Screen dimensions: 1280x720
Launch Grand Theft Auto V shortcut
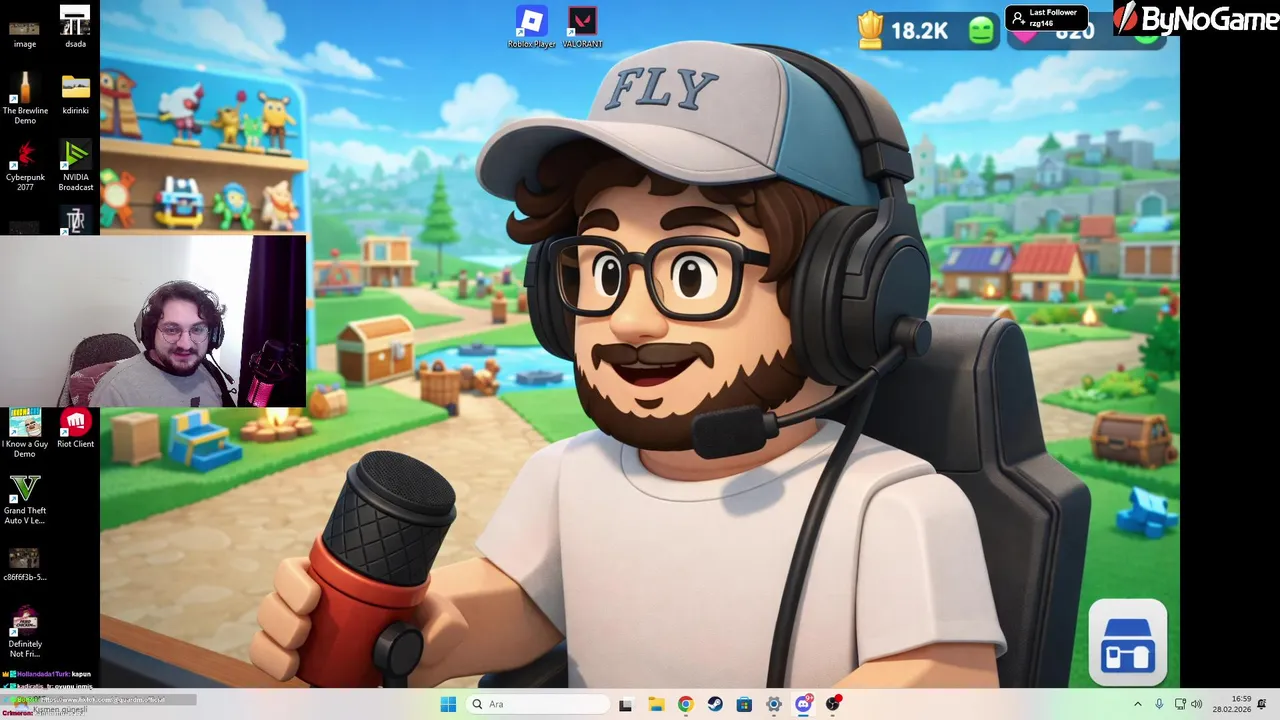(25, 500)
